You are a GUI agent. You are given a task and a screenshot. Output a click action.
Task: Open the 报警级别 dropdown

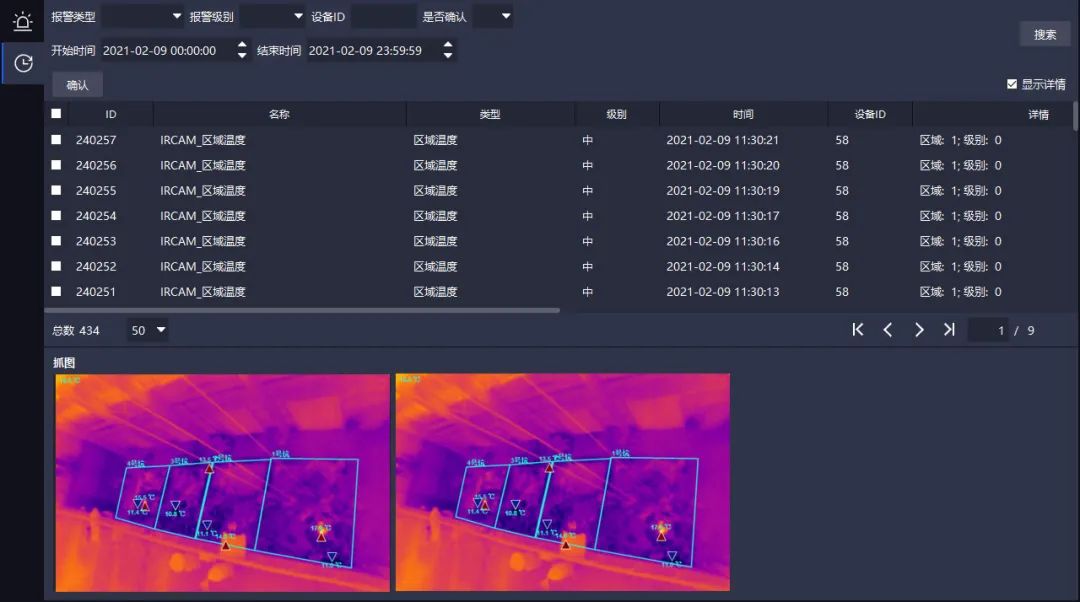click(273, 17)
